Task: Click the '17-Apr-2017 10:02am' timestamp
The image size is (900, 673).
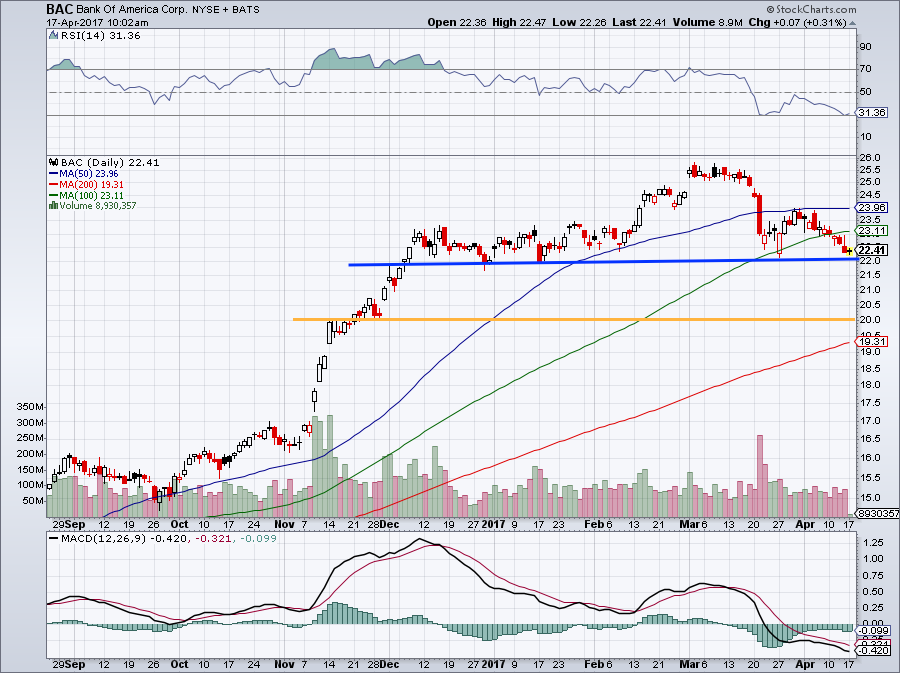Action: click(x=97, y=23)
